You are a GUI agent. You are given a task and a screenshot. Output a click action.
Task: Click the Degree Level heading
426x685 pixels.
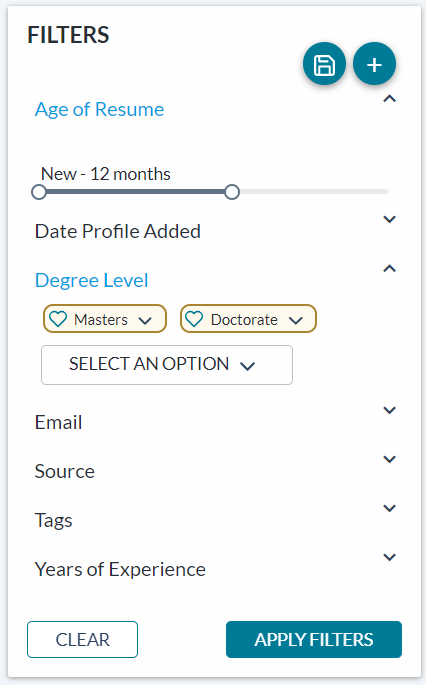[91, 280]
